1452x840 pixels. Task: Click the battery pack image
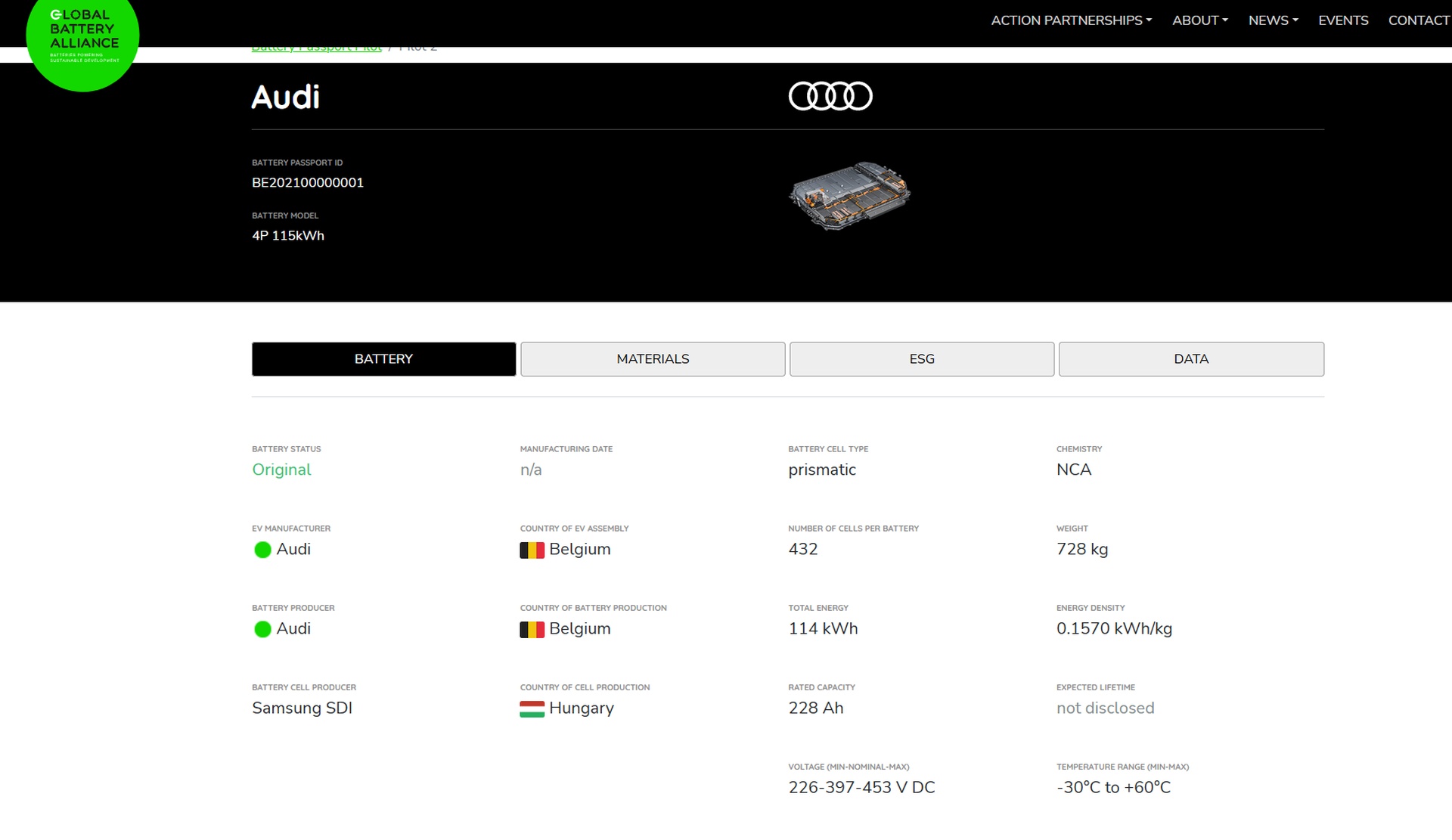point(849,195)
